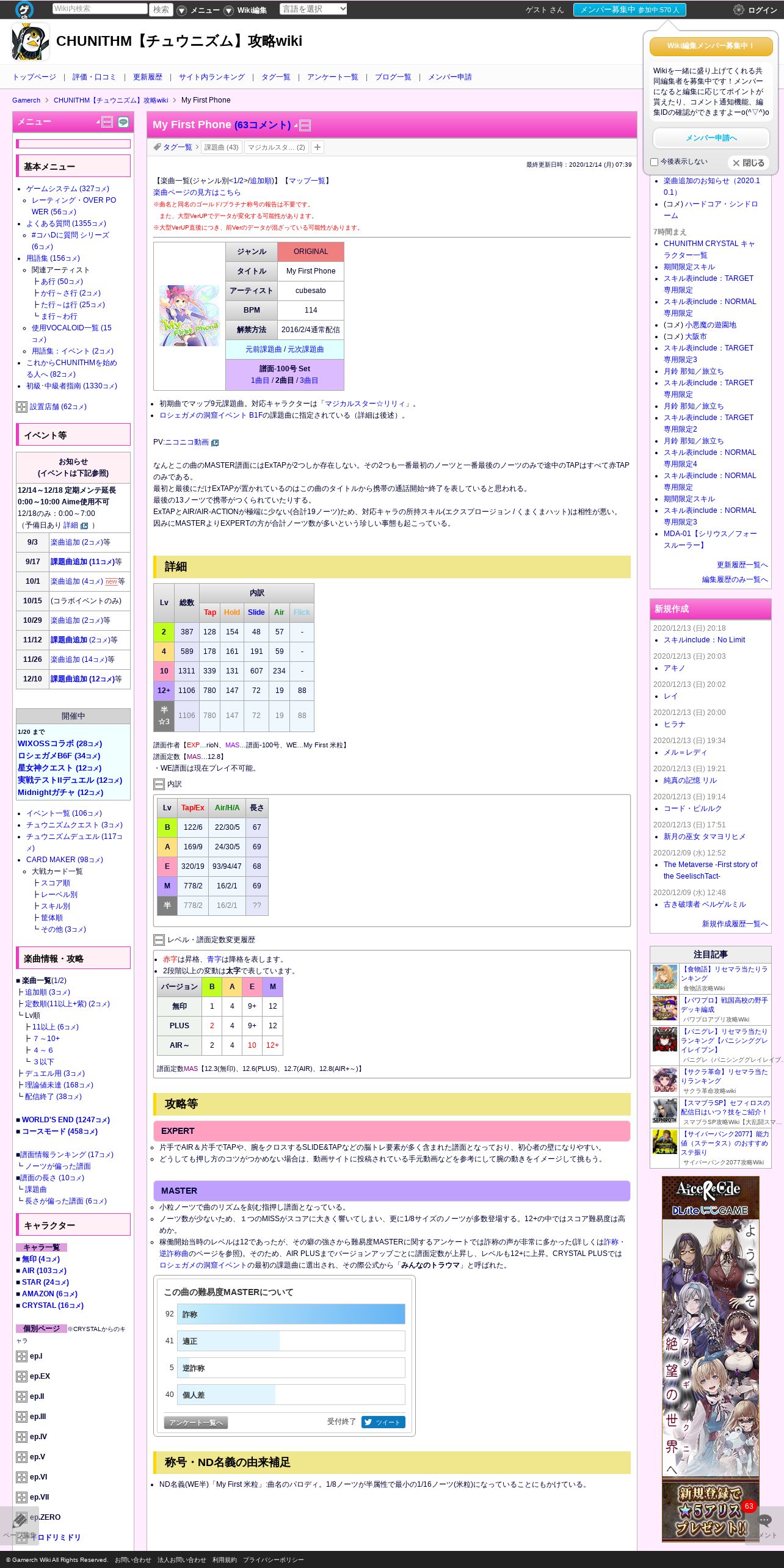This screenshot has height=1568, width=784.
Task: Close the member recruitment popup
Action: [748, 163]
